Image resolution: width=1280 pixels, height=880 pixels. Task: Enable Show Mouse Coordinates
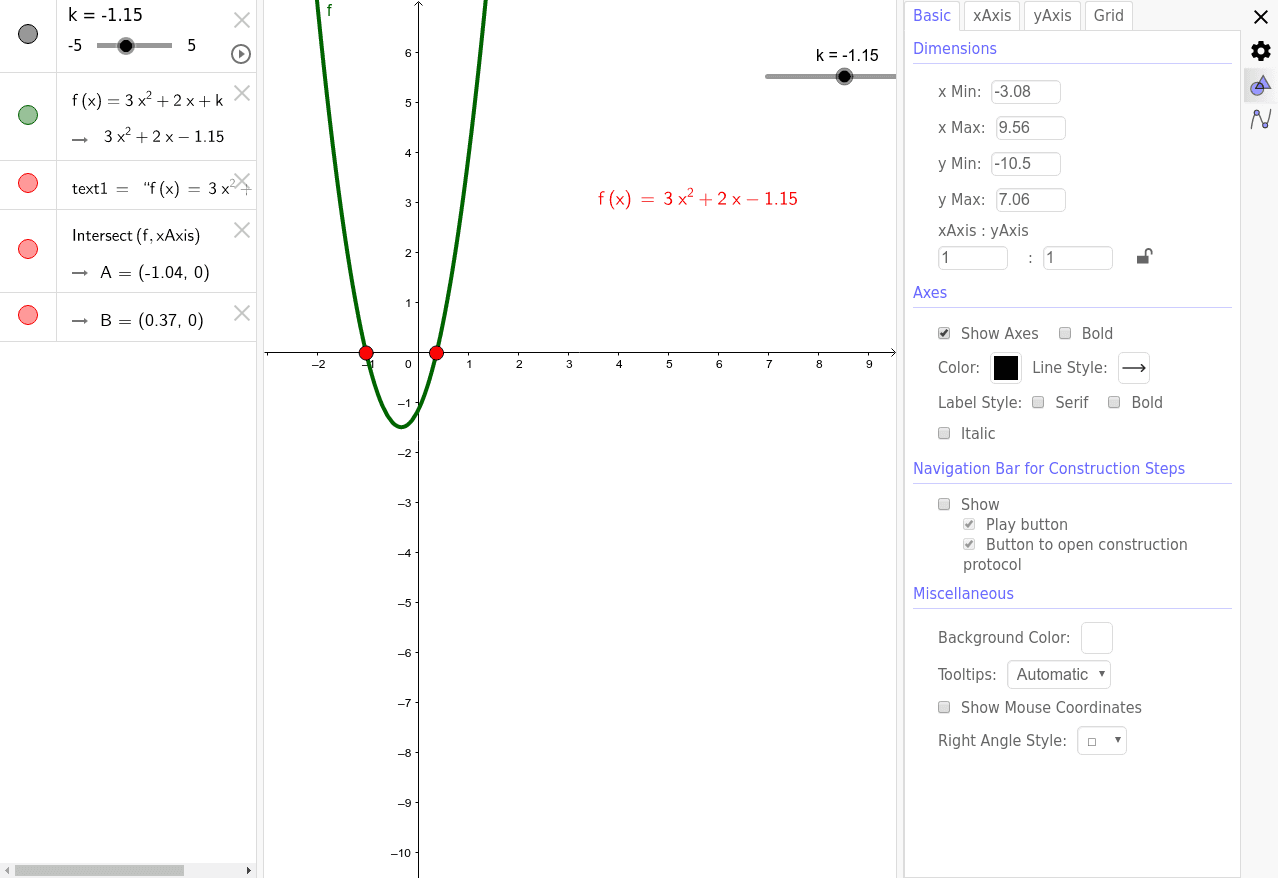point(944,707)
